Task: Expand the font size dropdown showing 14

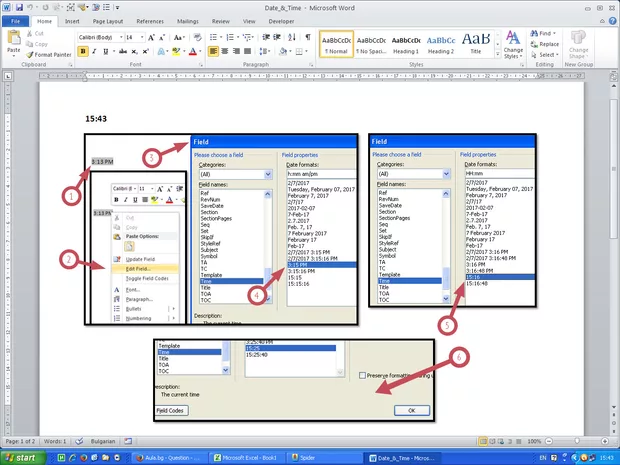Action: pos(143,37)
